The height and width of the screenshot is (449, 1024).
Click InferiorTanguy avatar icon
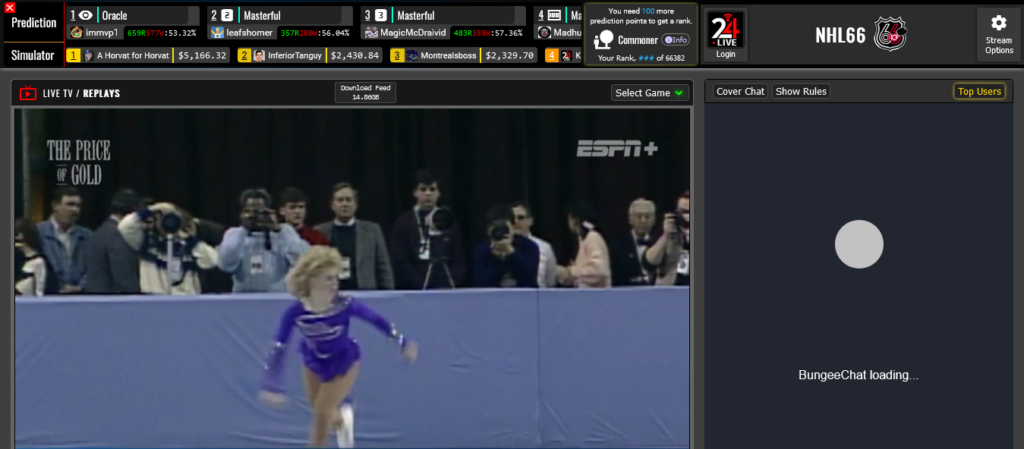click(259, 55)
